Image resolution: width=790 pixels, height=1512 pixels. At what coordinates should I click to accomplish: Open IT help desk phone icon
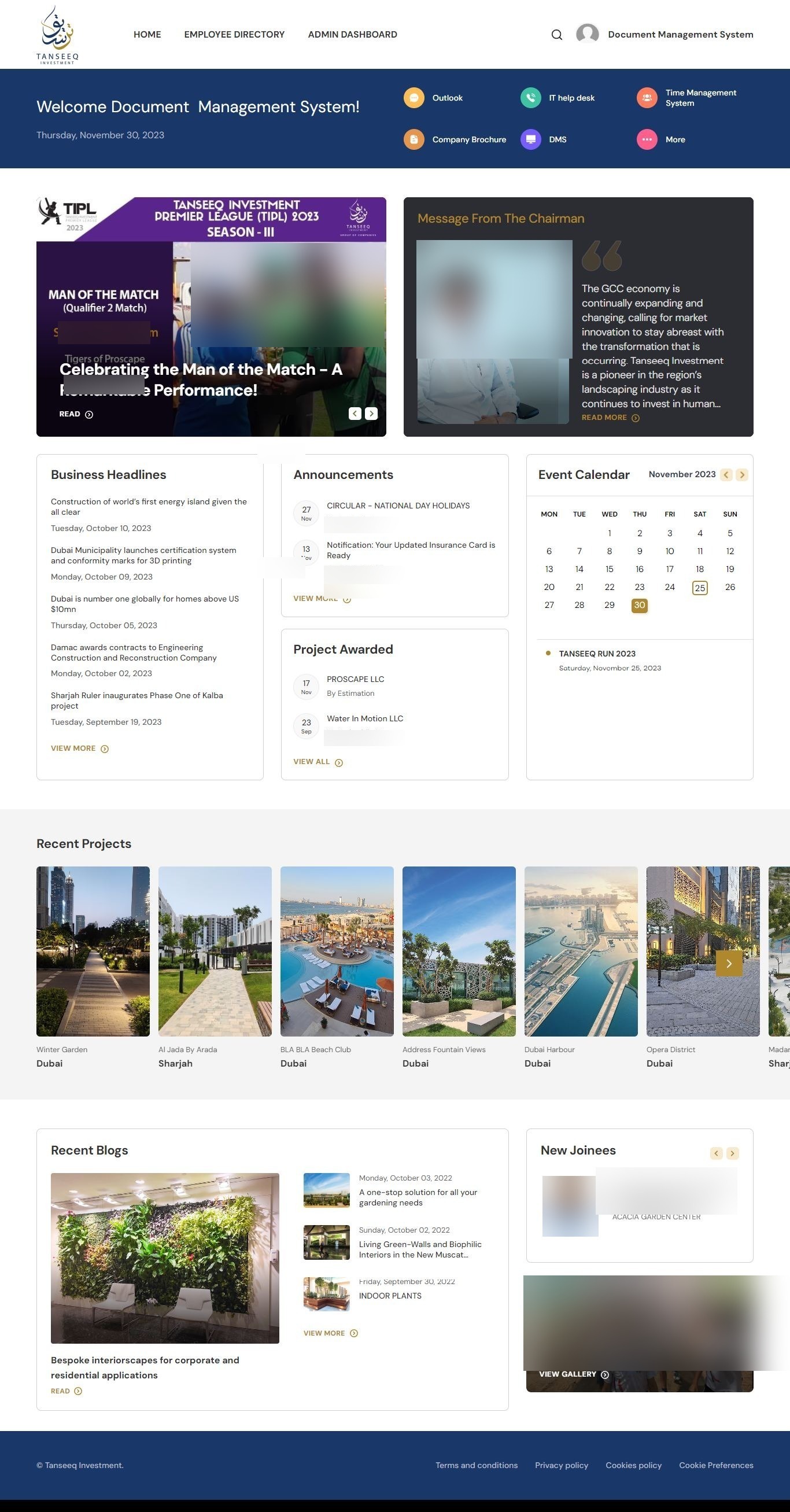[530, 97]
